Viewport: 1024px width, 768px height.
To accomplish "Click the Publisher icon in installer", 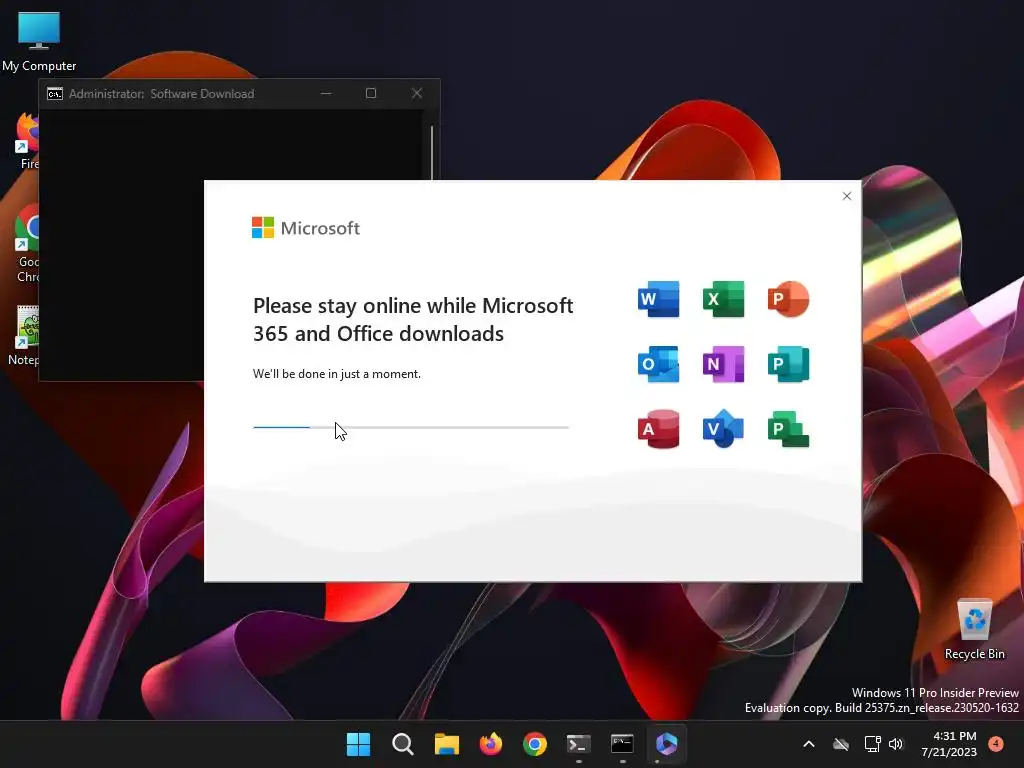I will pyautogui.click(x=788, y=364).
